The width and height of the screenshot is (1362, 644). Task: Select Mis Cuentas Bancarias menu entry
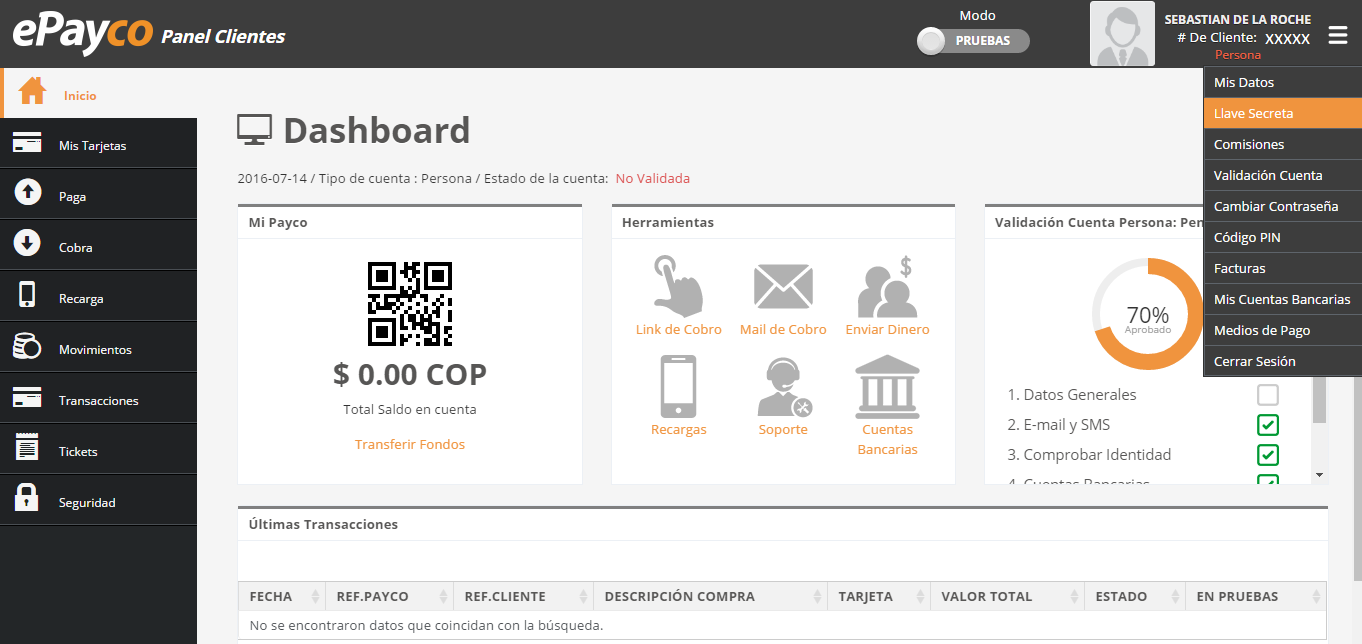pyautogui.click(x=1283, y=299)
